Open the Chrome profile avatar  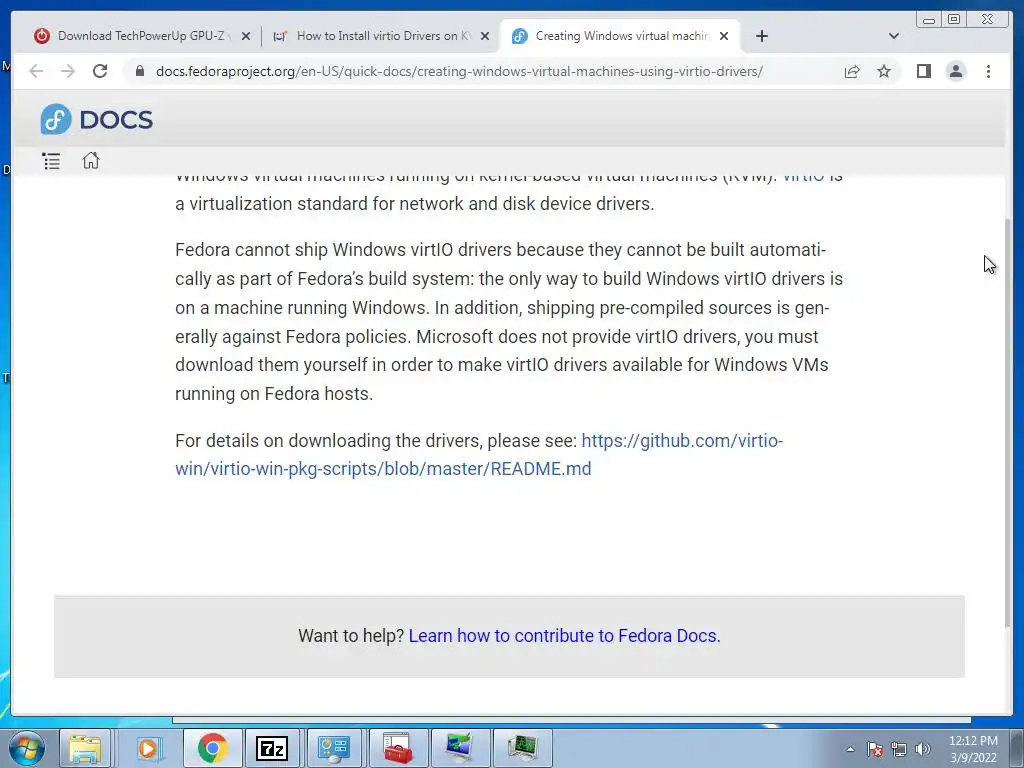click(x=955, y=71)
